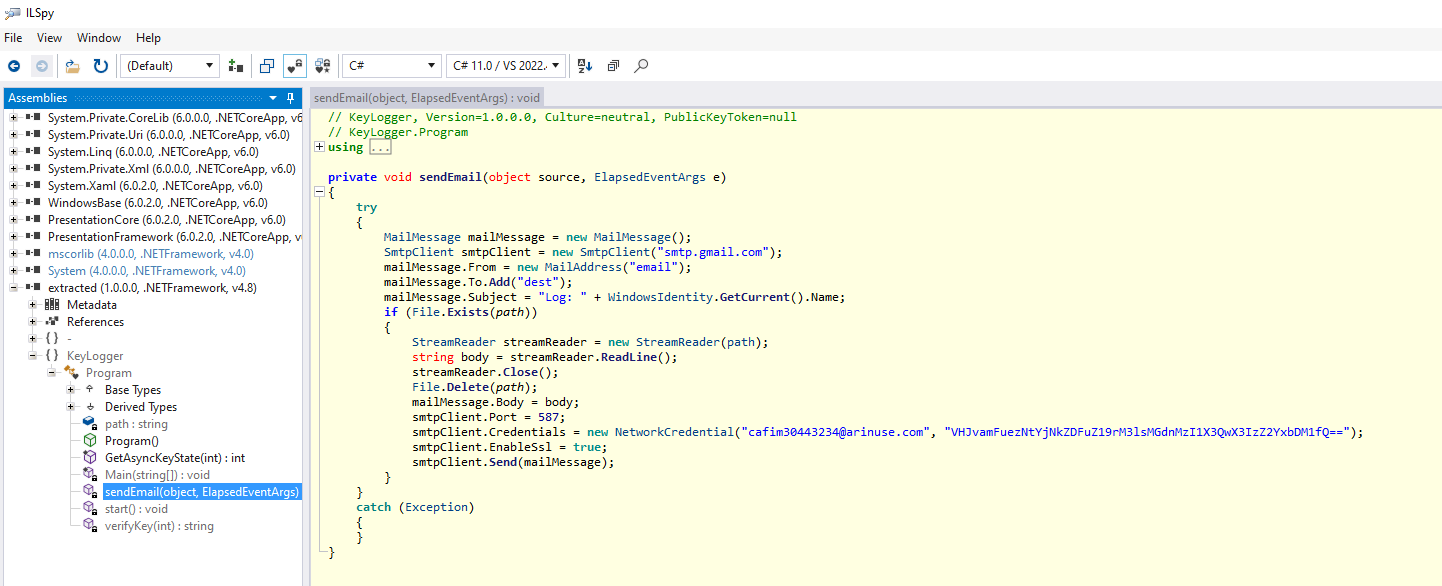This screenshot has height=586, width=1442.
Task: Click the overlapping-windows toolbar icon
Action: 267,66
